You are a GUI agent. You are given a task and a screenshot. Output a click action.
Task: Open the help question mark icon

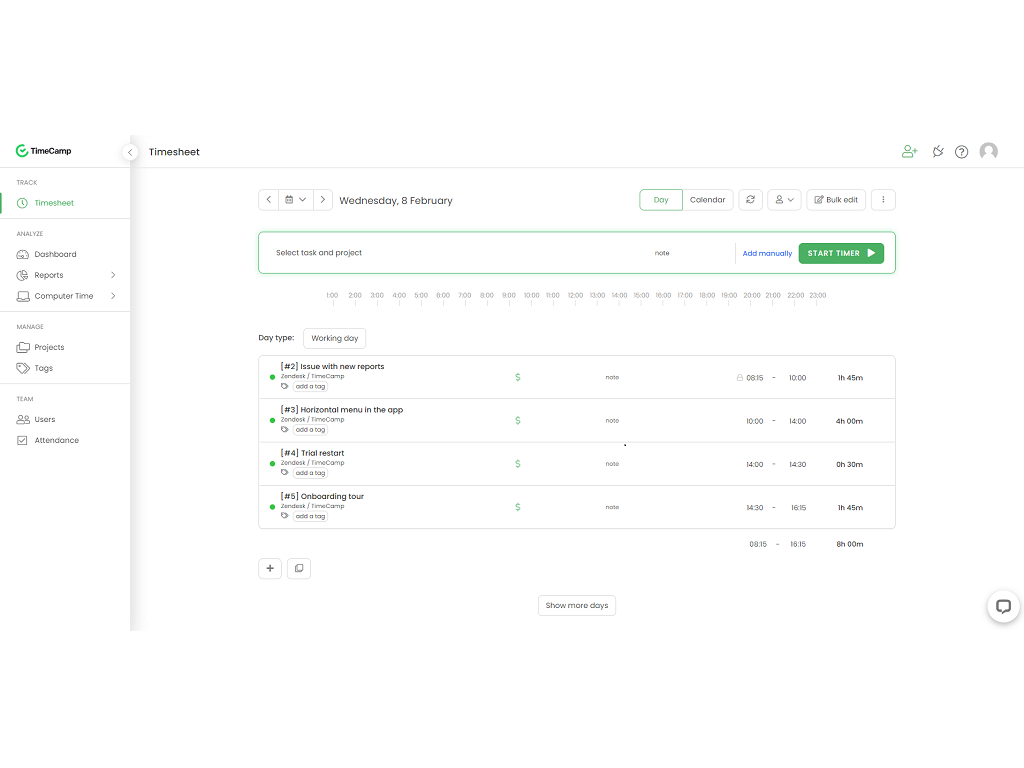[961, 152]
